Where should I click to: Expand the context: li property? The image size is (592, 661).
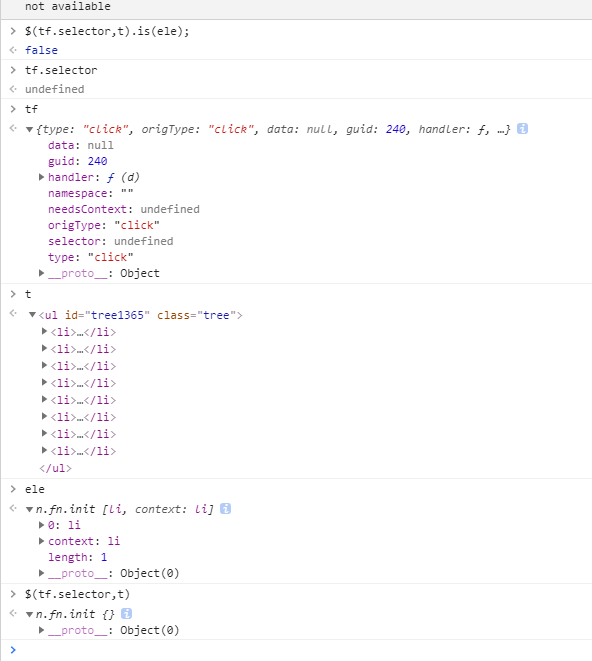(x=41, y=541)
